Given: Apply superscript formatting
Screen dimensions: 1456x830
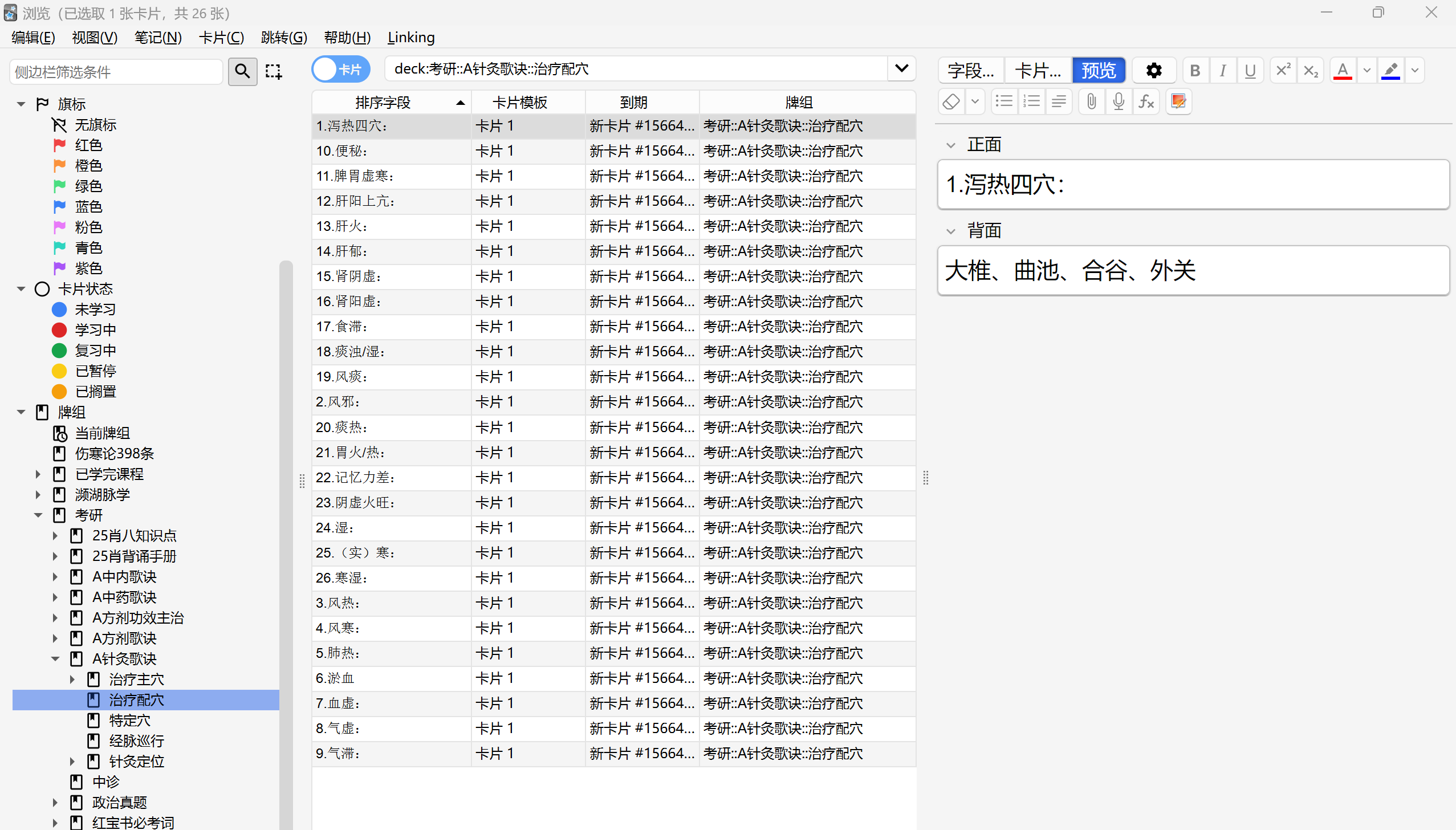Looking at the screenshot, I should 1283,71.
